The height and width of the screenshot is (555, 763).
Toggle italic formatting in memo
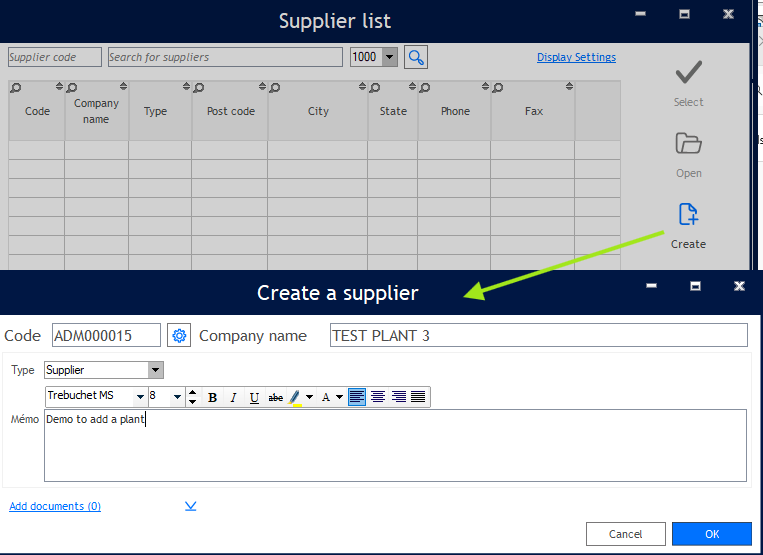pyautogui.click(x=233, y=397)
